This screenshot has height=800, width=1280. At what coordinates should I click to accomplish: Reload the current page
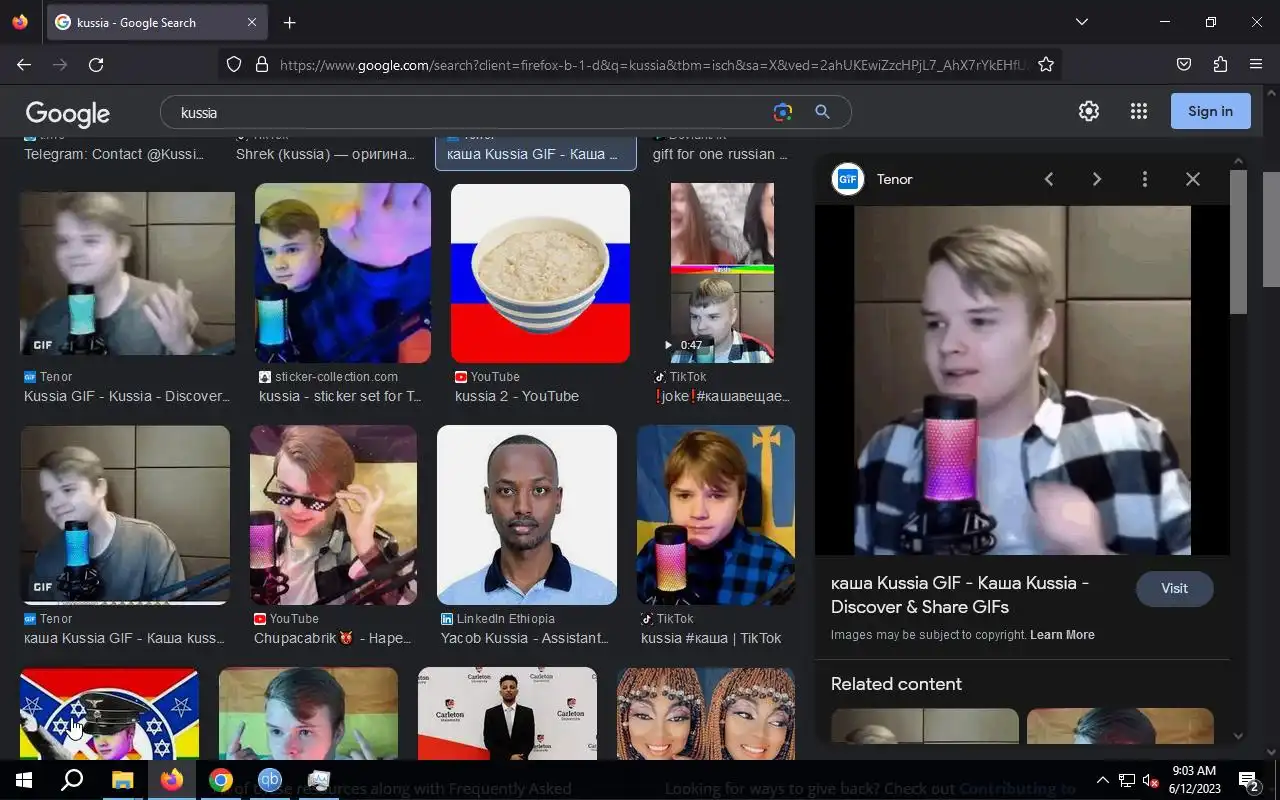point(96,64)
